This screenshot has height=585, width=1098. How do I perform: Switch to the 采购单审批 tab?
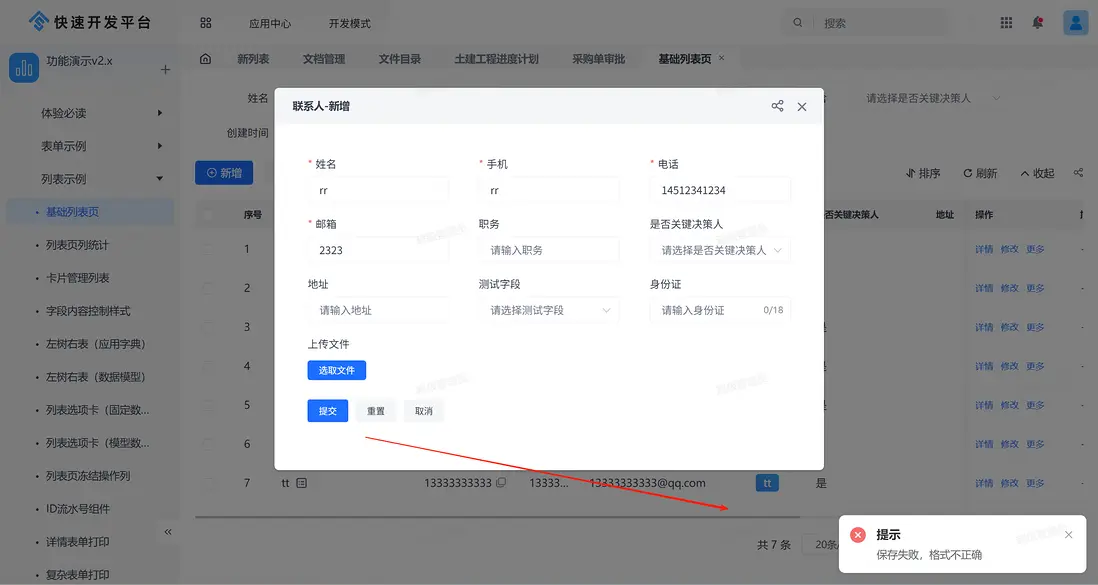(599, 58)
